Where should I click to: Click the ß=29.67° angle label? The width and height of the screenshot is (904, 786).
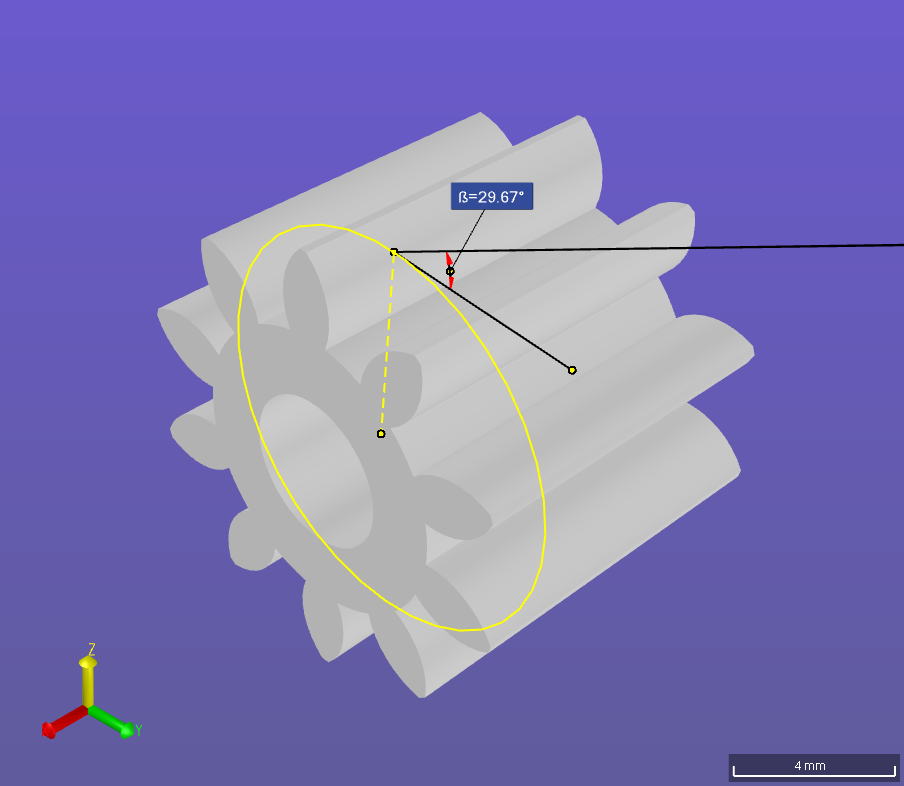tap(491, 197)
